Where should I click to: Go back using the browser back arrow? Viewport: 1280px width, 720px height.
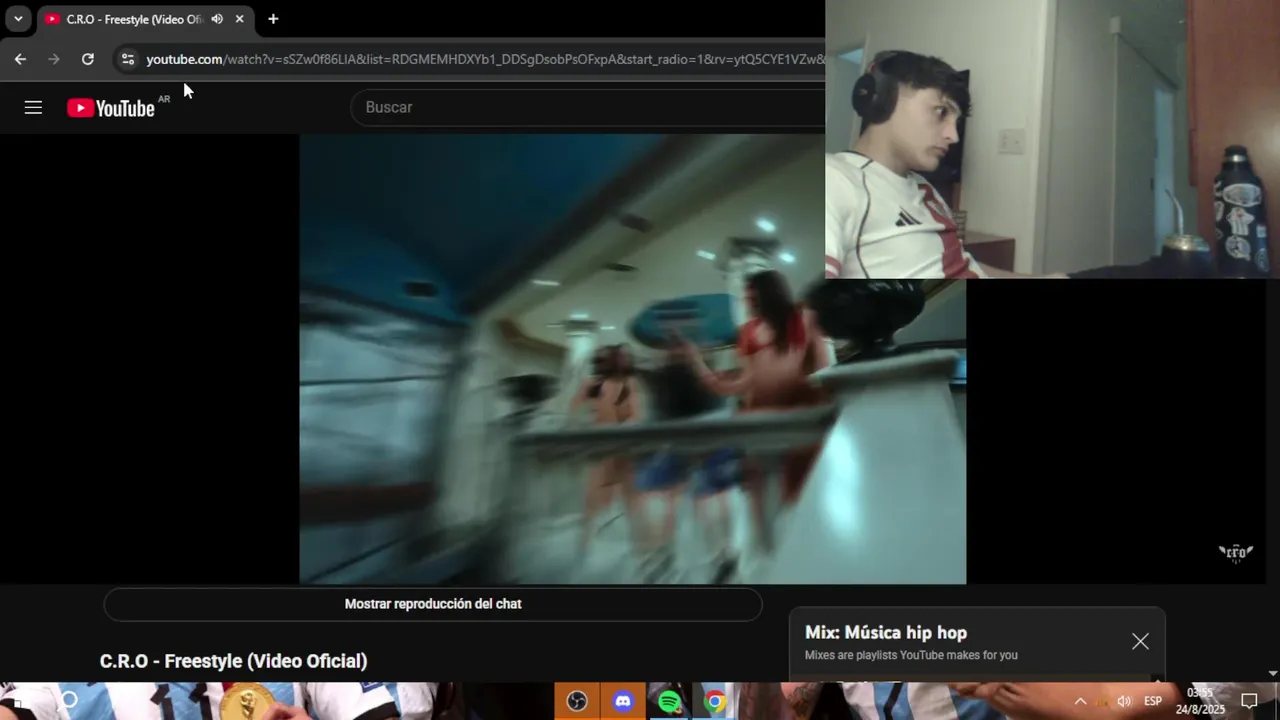[x=20, y=59]
